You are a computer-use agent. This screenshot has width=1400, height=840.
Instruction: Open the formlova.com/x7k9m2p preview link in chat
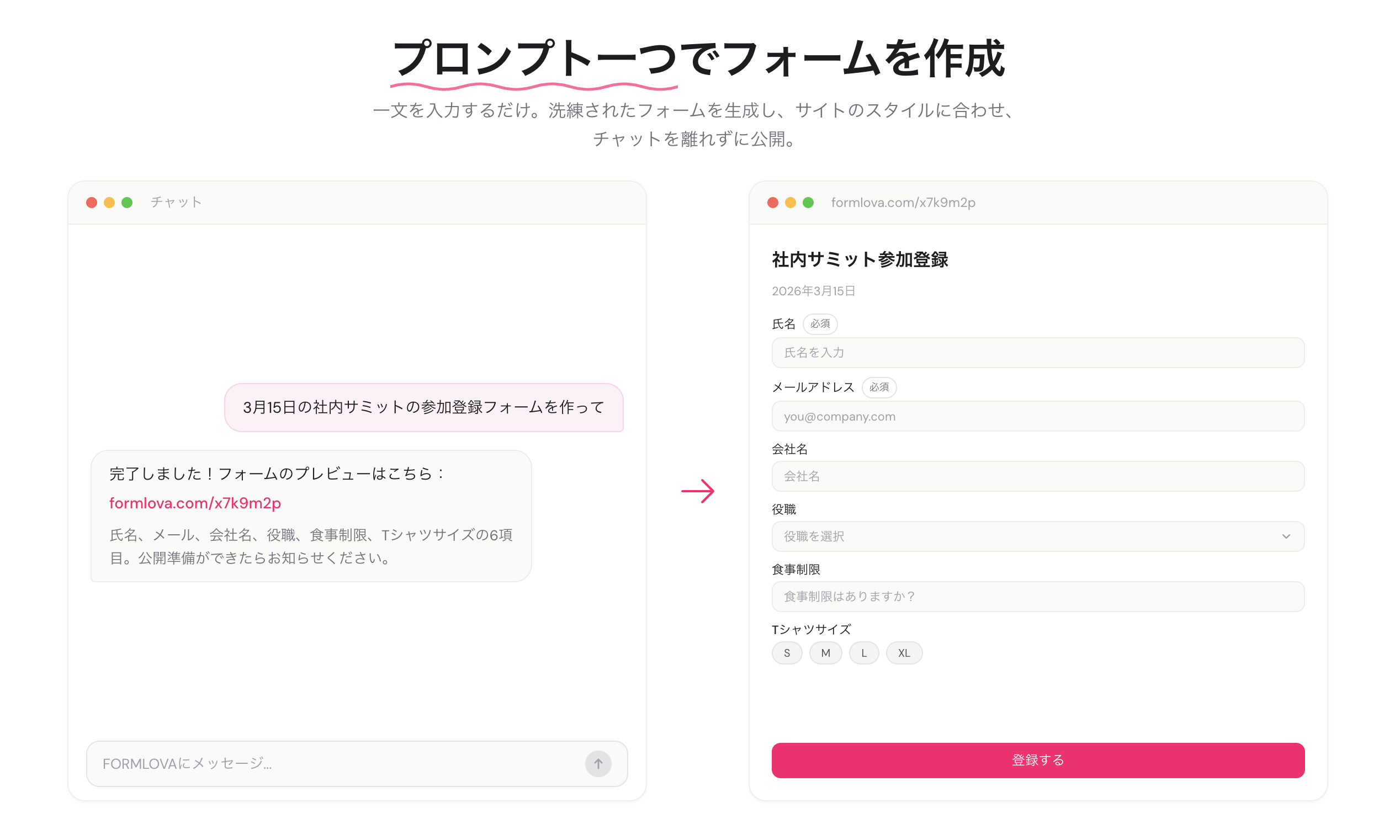coord(195,503)
